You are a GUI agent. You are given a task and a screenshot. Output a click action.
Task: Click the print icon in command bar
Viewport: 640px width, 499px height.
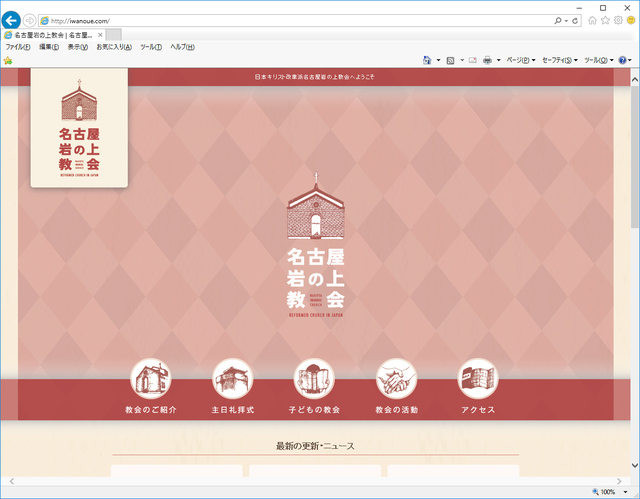coord(487,60)
